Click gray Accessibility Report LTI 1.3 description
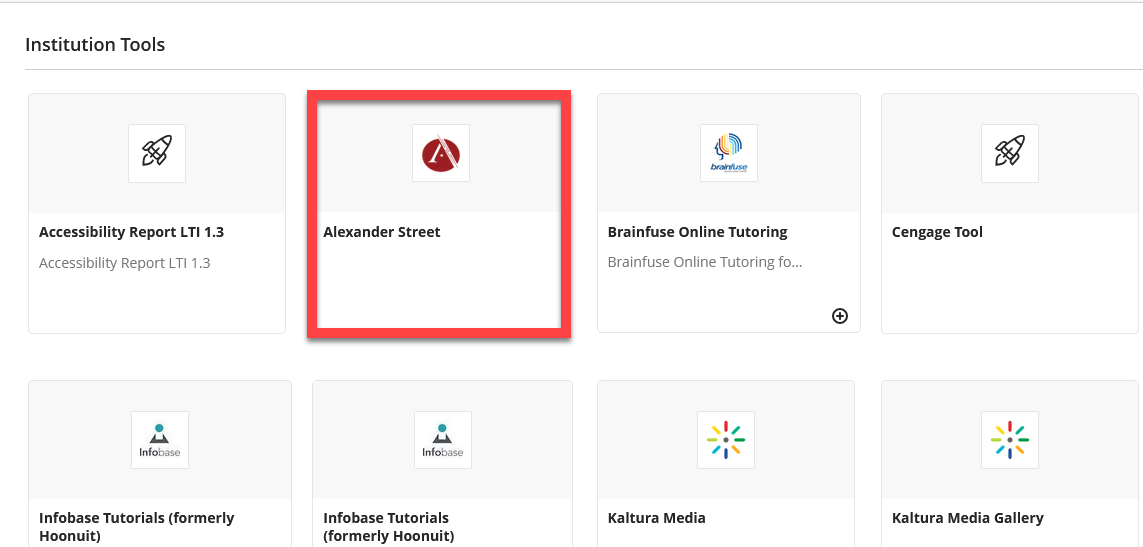 click(x=125, y=263)
